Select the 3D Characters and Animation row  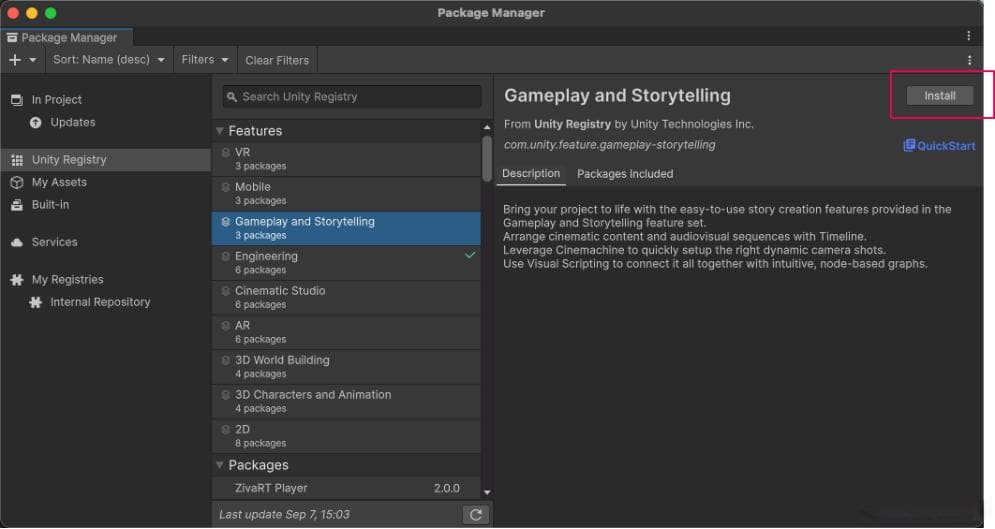pyautogui.click(x=346, y=401)
